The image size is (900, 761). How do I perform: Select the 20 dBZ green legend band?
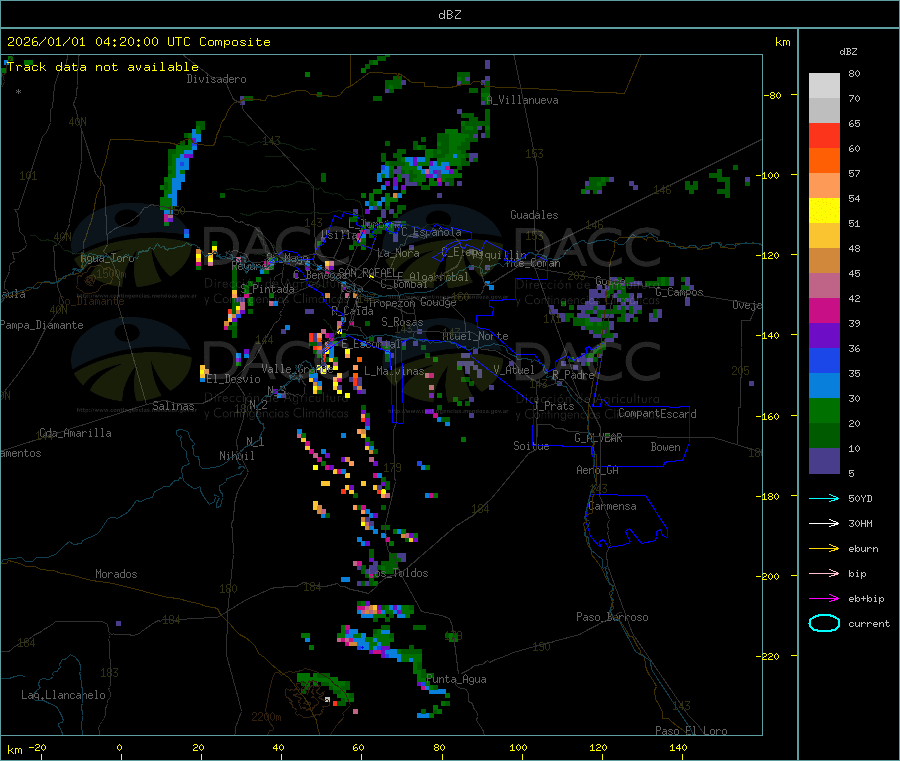click(x=824, y=410)
